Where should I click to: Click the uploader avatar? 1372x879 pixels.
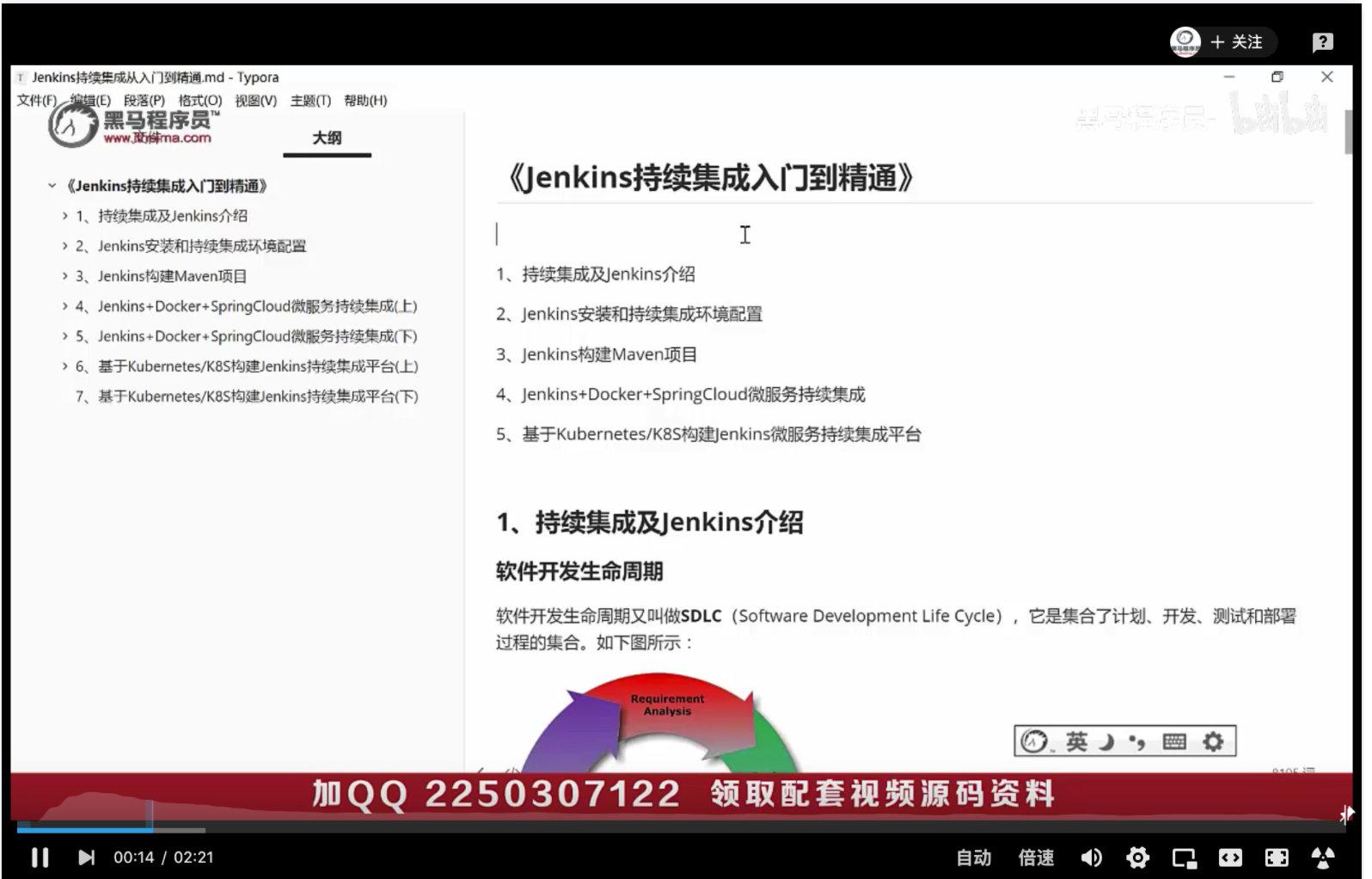[x=1185, y=41]
